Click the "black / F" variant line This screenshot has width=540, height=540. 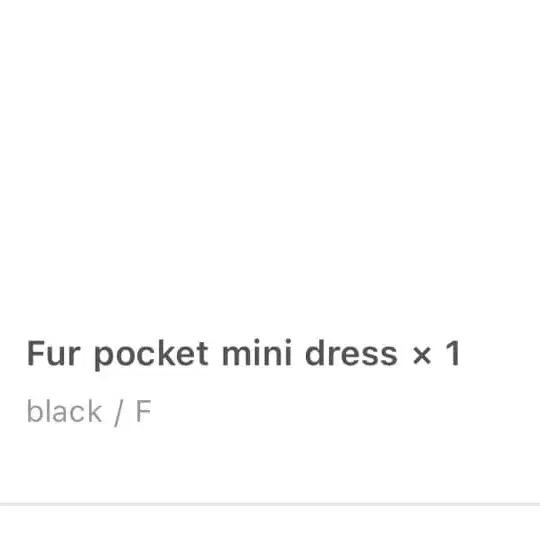89,412
